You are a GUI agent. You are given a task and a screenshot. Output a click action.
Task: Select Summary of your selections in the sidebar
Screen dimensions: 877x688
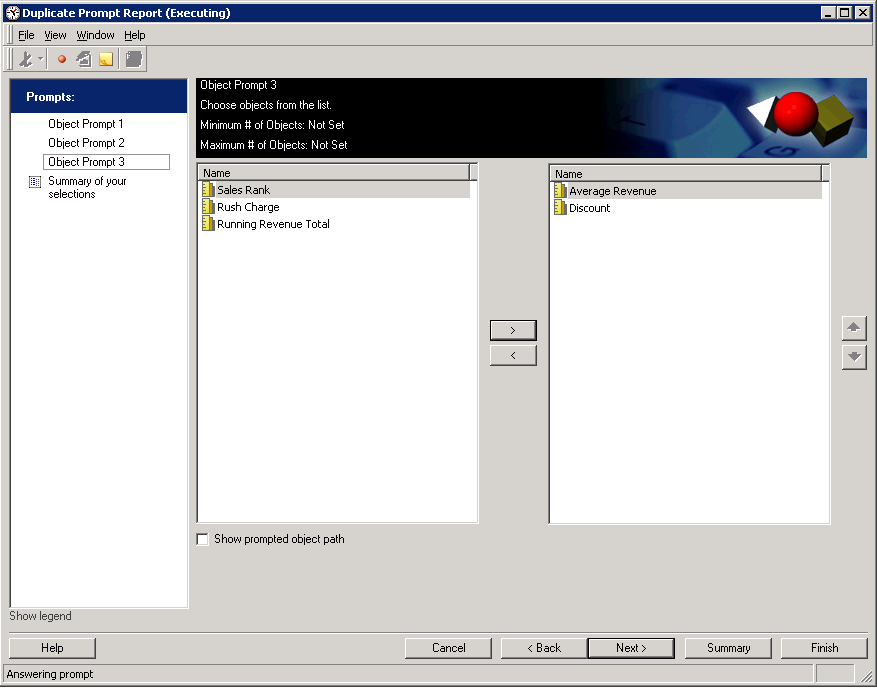[x=87, y=186]
